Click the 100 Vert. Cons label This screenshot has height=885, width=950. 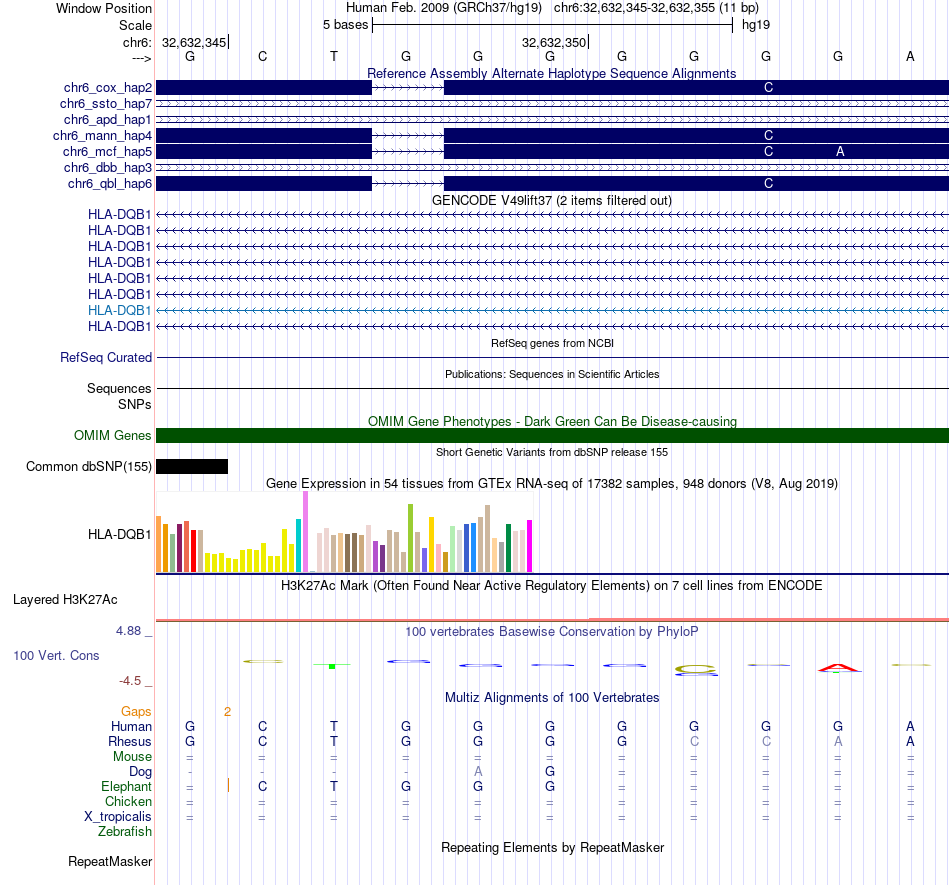tap(56, 655)
